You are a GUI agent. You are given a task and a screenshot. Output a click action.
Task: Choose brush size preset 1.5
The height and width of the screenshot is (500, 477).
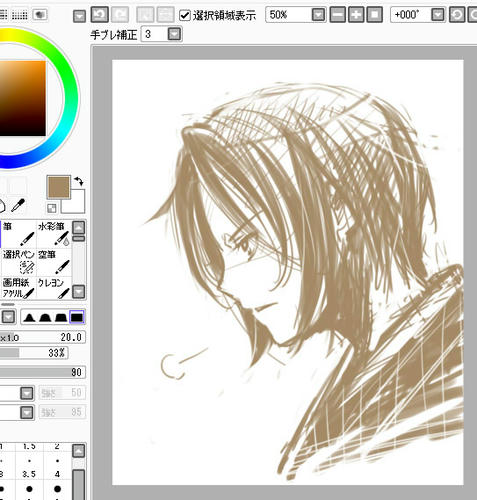click(29, 455)
